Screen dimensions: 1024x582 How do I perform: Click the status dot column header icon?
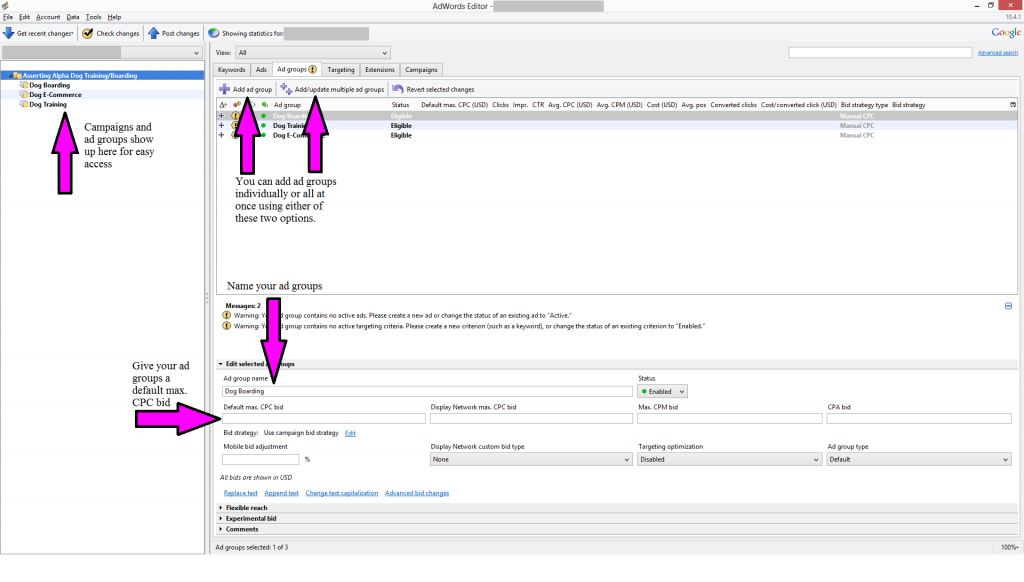pyautogui.click(x=264, y=105)
